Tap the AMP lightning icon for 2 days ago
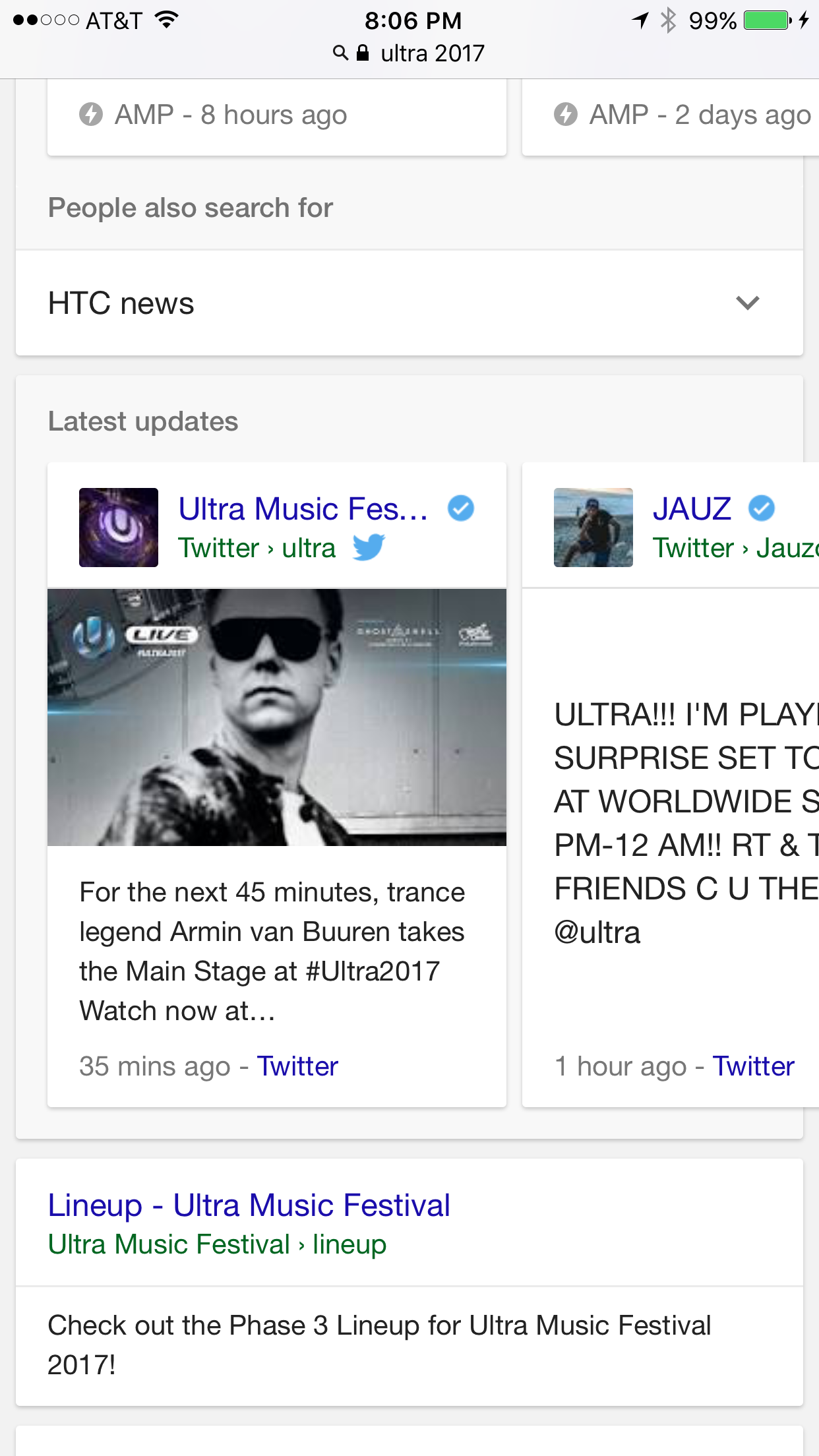 pos(566,114)
